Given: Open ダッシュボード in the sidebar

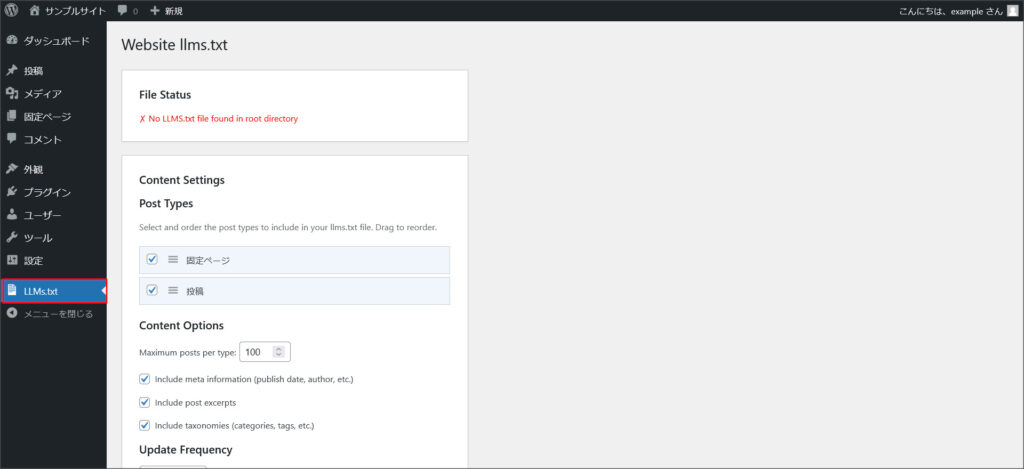Looking at the screenshot, I should coord(56,41).
